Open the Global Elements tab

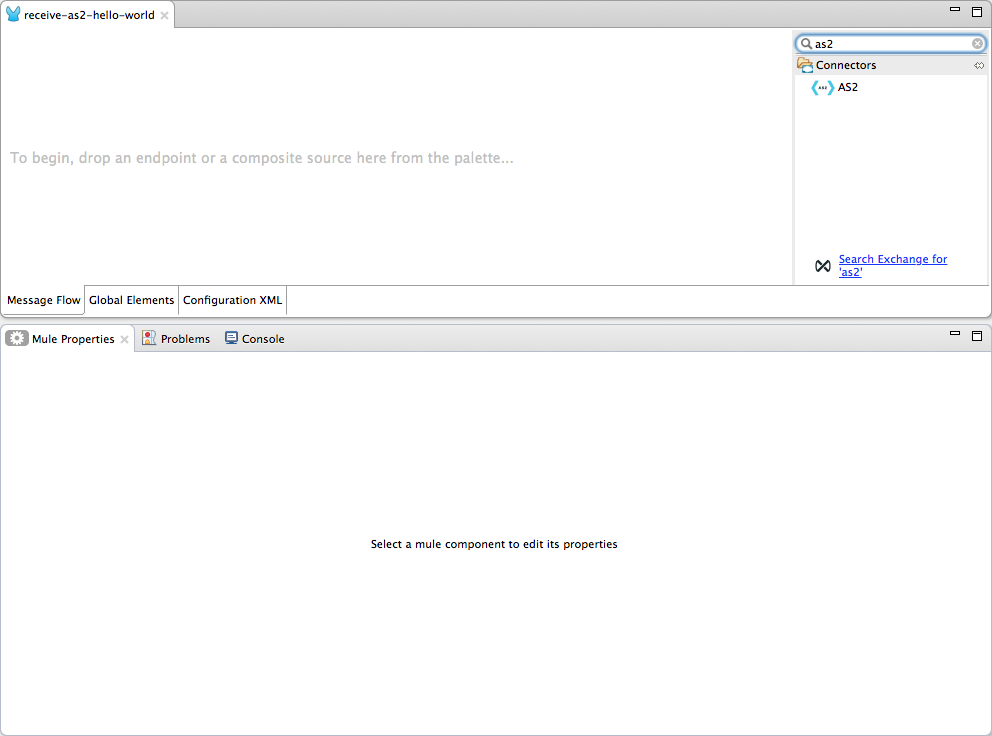131,300
